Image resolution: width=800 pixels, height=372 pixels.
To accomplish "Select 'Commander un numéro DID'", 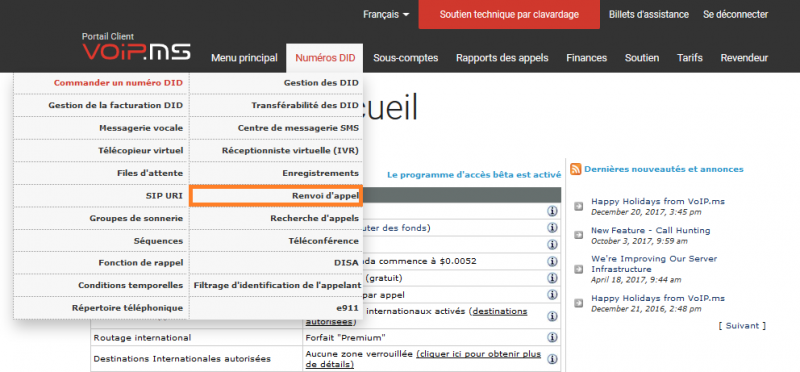I will click(102, 83).
